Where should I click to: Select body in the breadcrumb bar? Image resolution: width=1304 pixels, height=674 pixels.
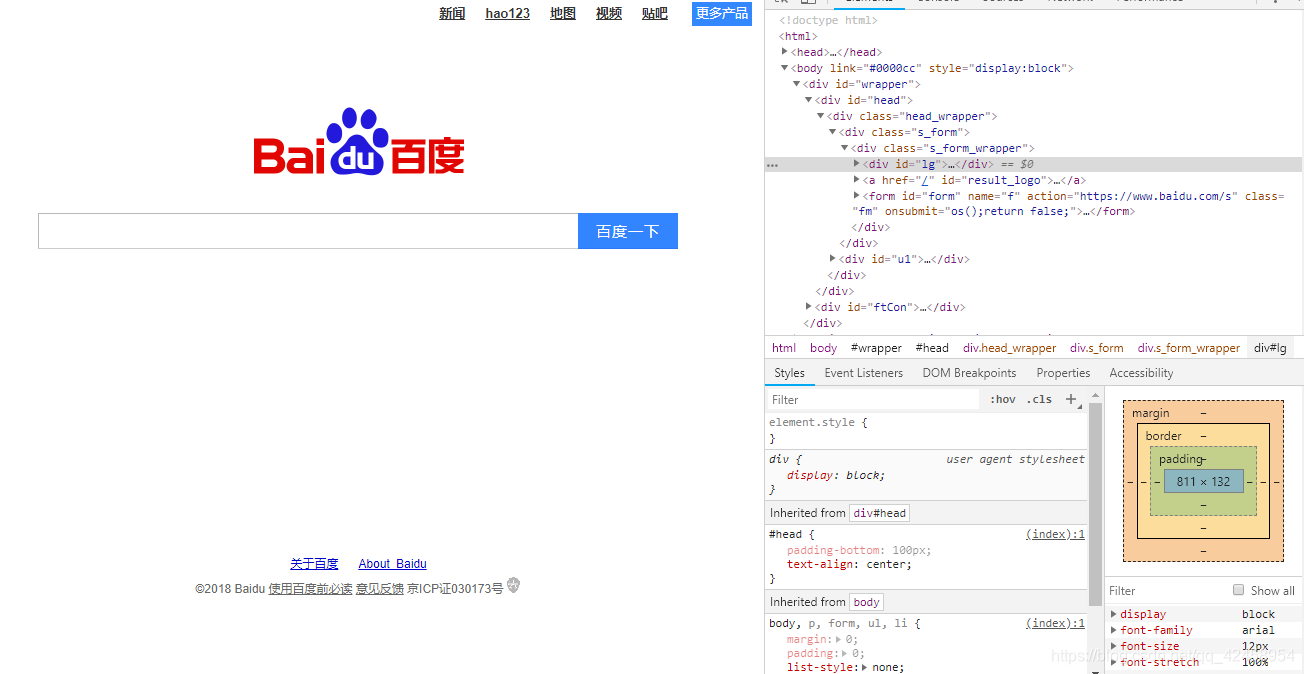click(x=823, y=348)
